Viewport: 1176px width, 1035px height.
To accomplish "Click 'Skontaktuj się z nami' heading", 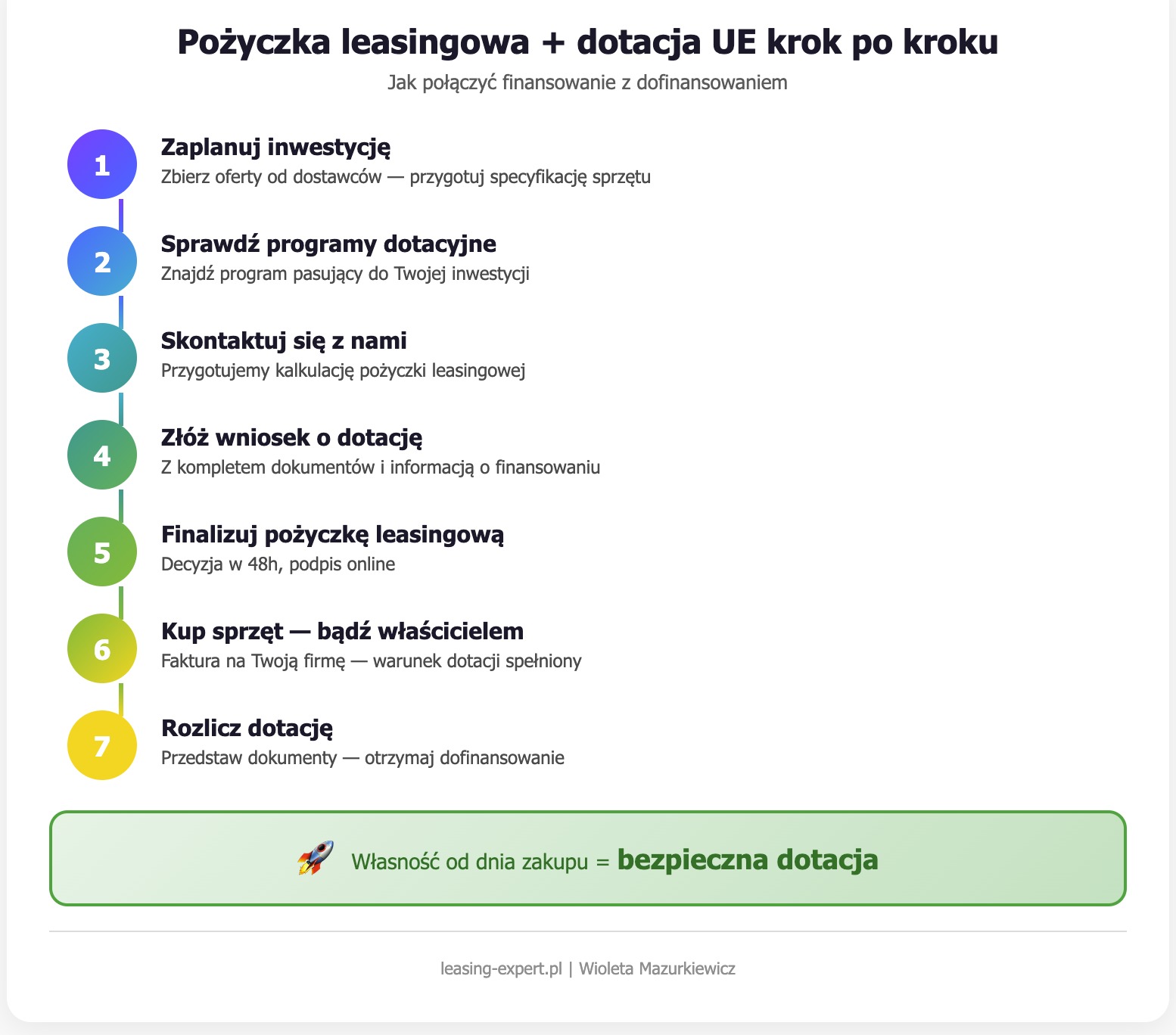I will [x=283, y=340].
